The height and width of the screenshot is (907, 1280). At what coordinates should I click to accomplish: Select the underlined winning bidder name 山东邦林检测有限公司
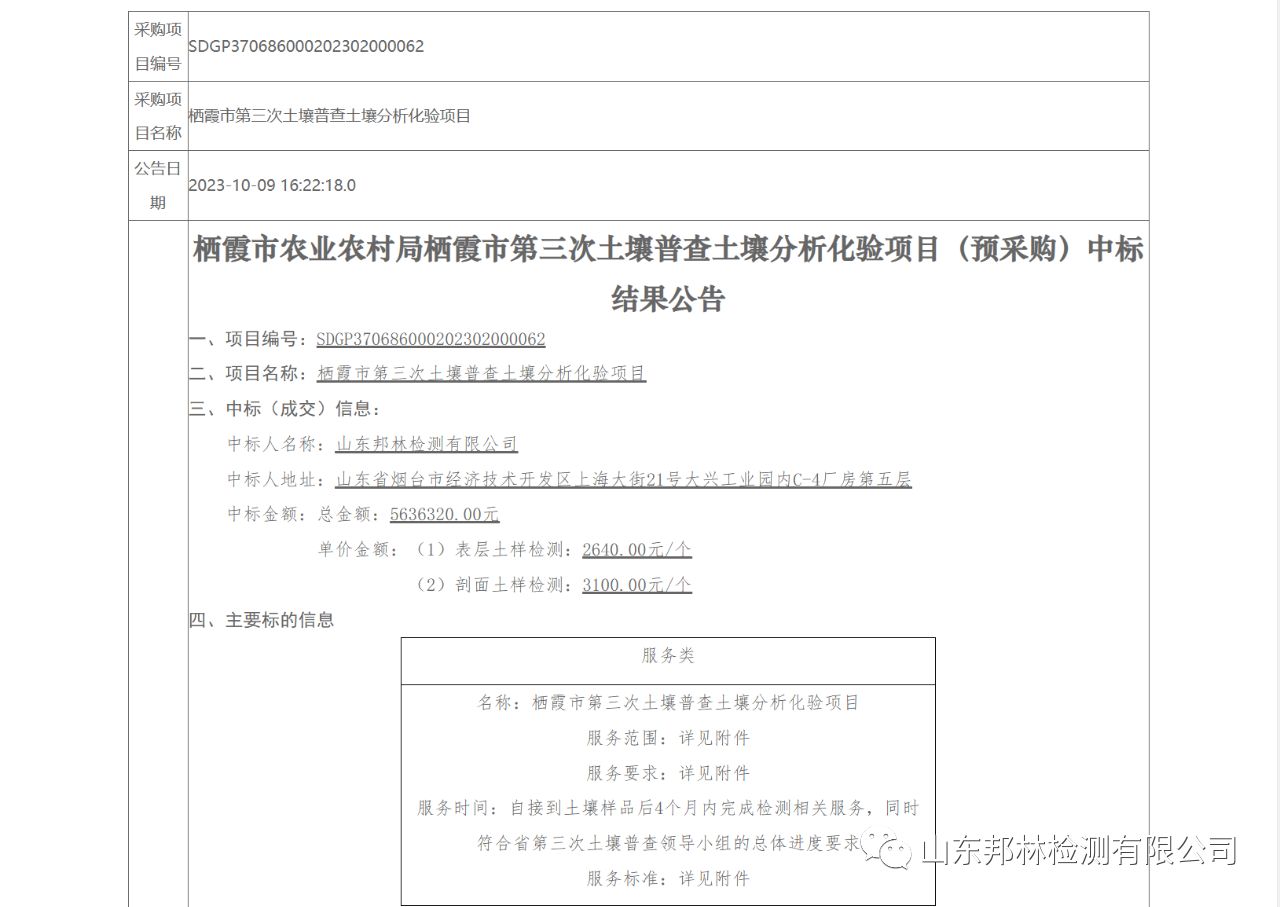tap(426, 444)
